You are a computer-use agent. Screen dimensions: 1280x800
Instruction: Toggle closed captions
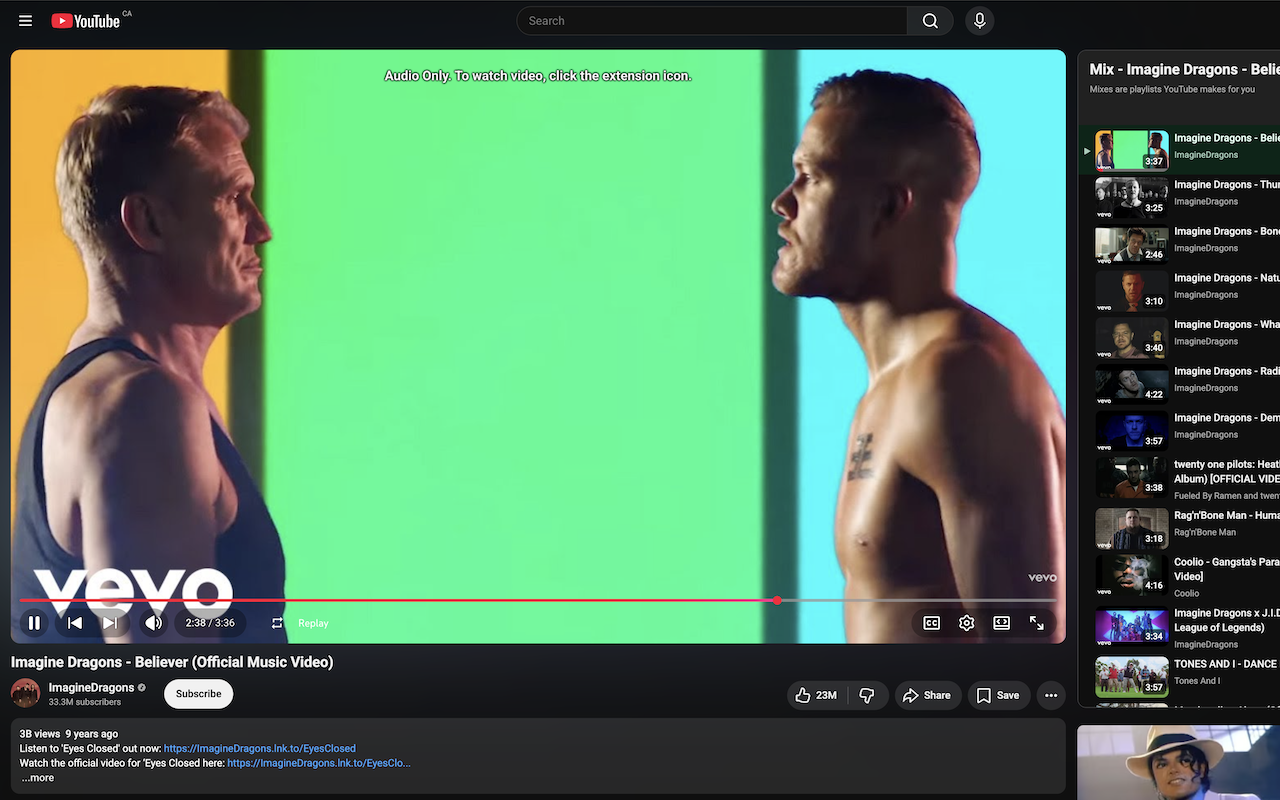pyautogui.click(x=932, y=623)
